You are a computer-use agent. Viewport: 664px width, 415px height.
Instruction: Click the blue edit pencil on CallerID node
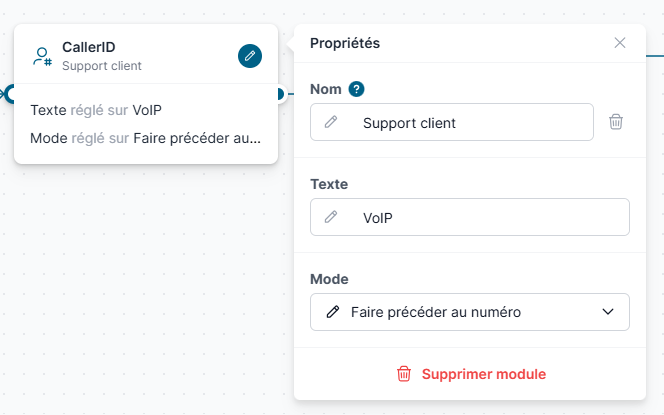click(250, 56)
